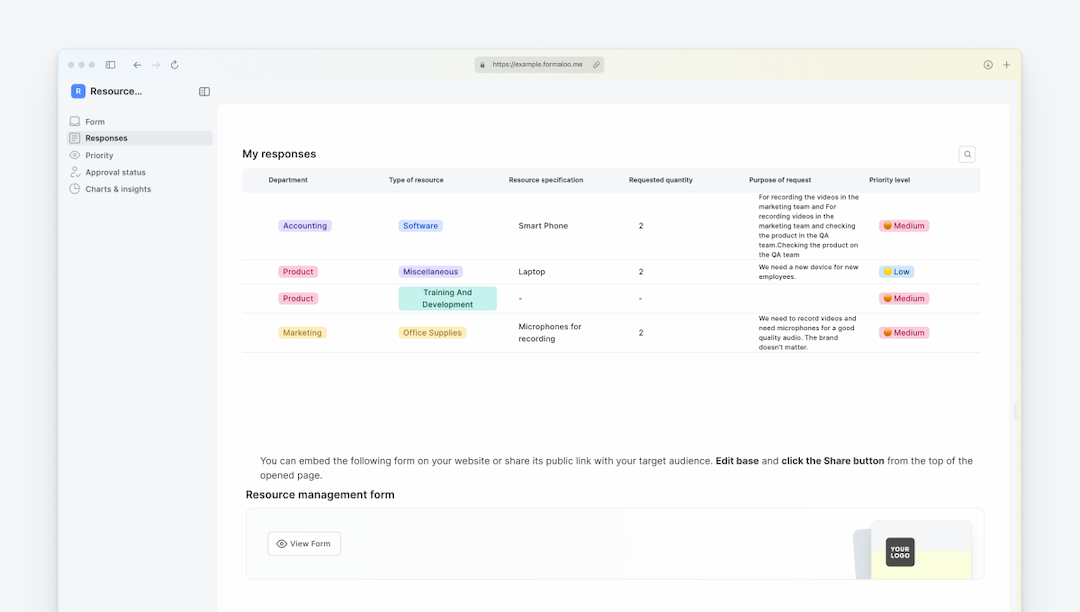Screen dimensions: 1080x612
Task: Open the Department column options
Action: 288,180
